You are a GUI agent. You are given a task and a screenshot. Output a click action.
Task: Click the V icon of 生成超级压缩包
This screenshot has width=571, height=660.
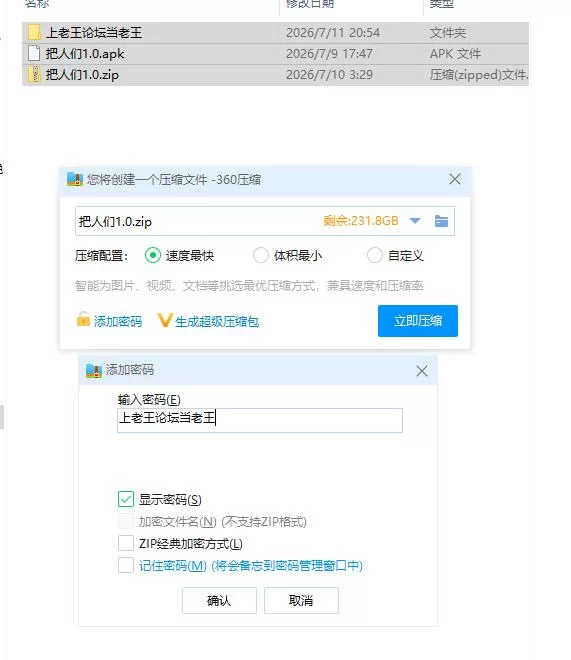(x=165, y=320)
